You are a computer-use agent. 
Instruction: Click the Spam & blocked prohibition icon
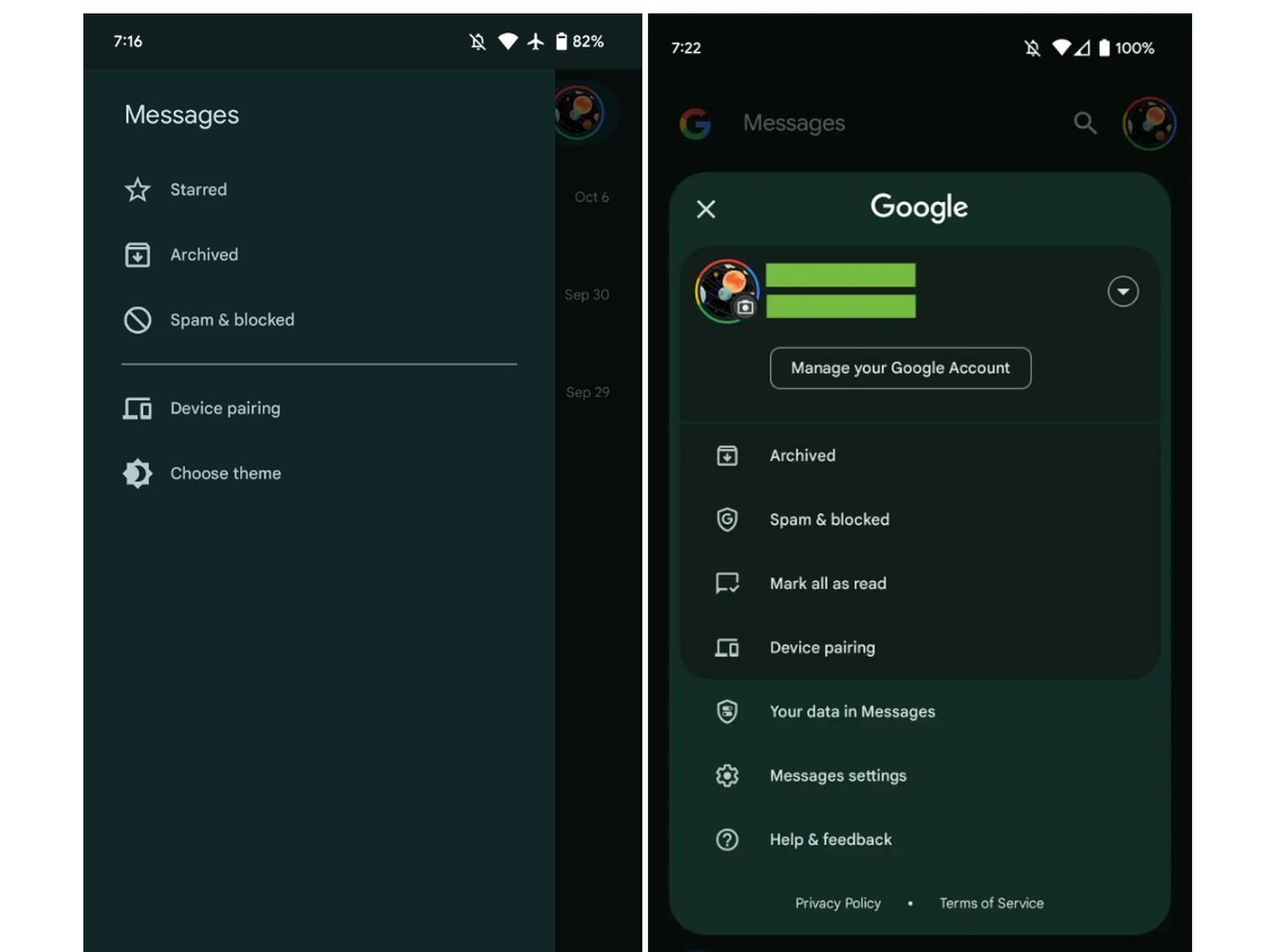tap(137, 320)
